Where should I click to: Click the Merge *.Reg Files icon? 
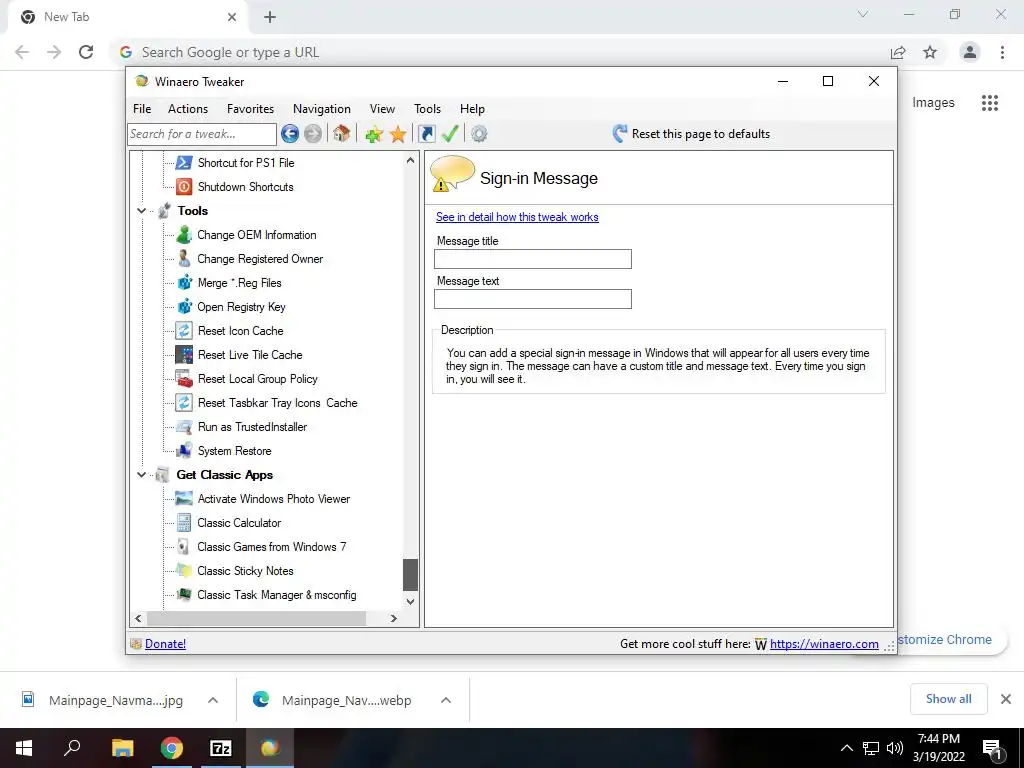[x=184, y=283]
